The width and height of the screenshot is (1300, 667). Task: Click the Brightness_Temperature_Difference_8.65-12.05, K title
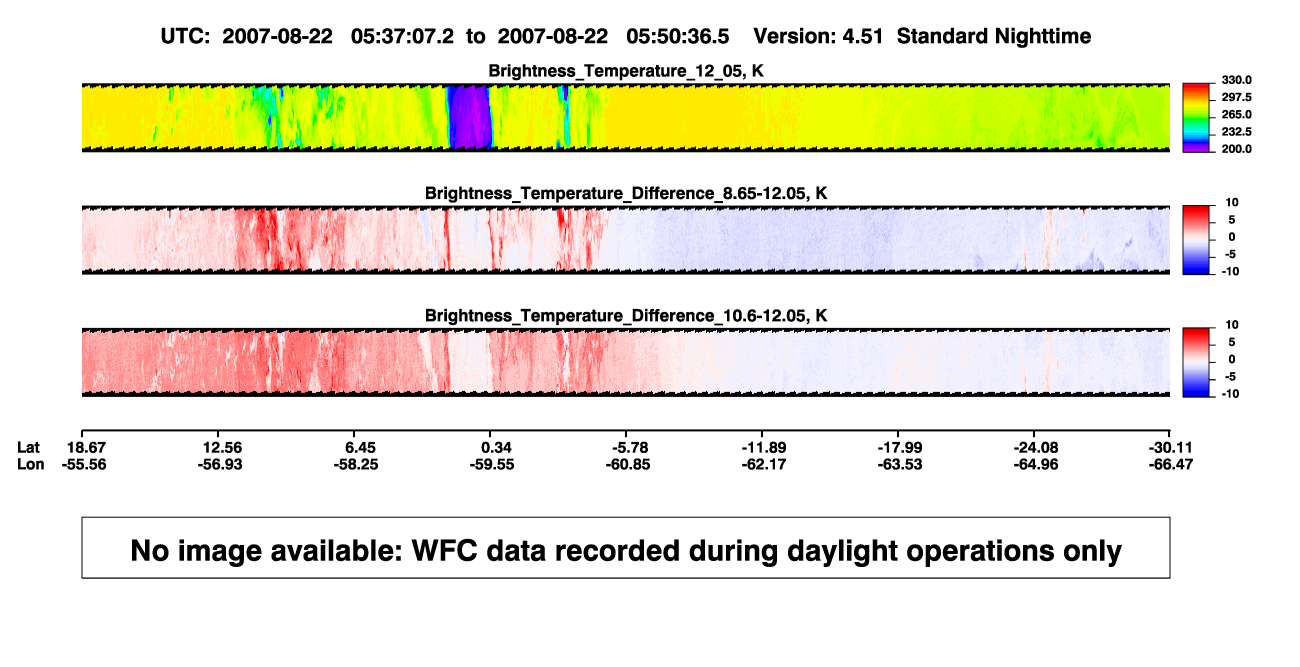[626, 193]
